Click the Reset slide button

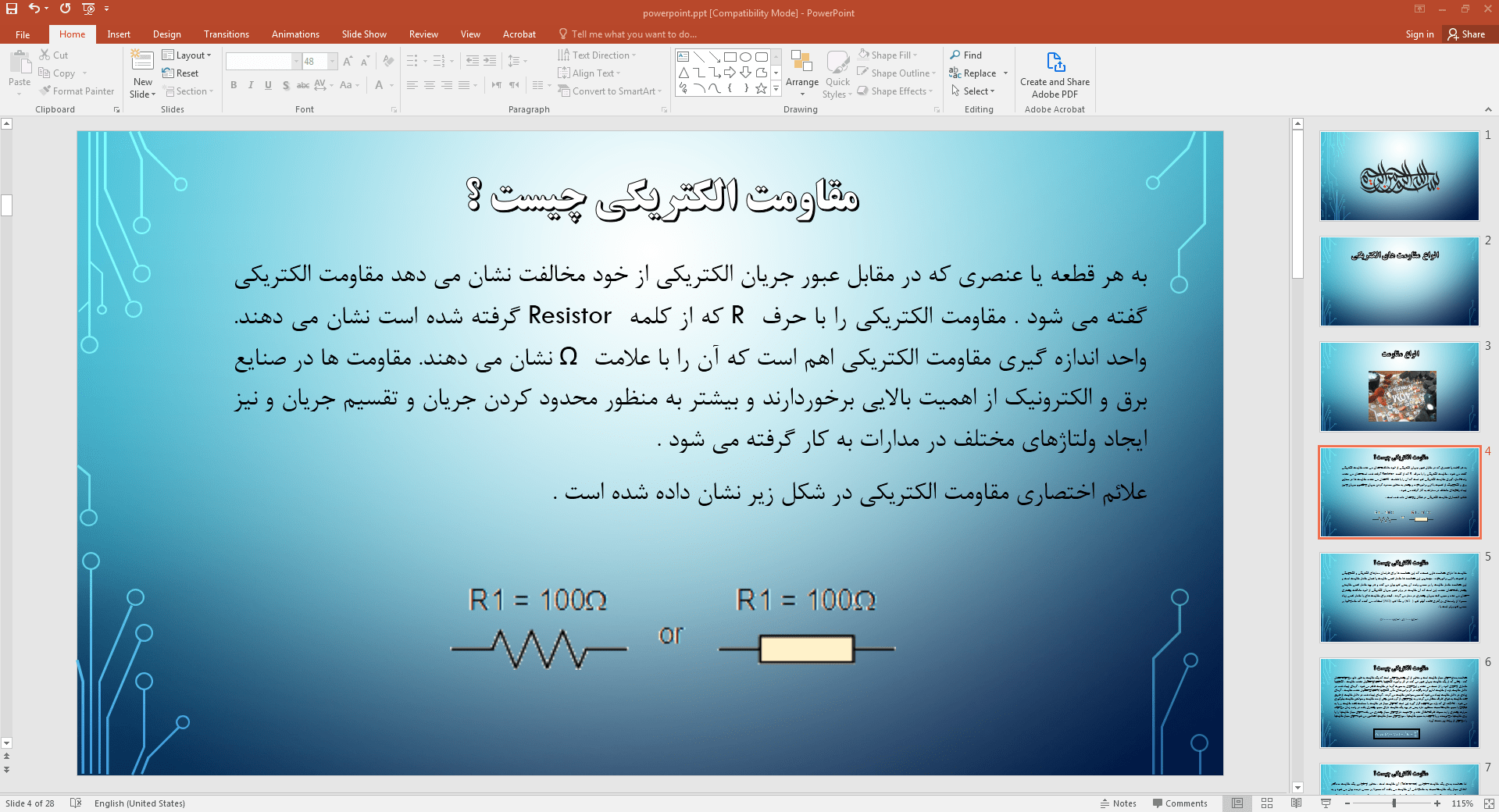point(180,73)
